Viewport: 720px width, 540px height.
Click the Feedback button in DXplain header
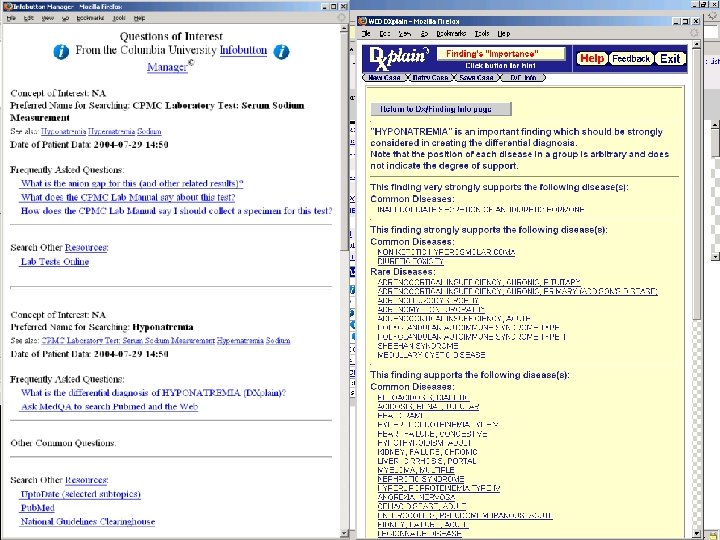click(631, 58)
